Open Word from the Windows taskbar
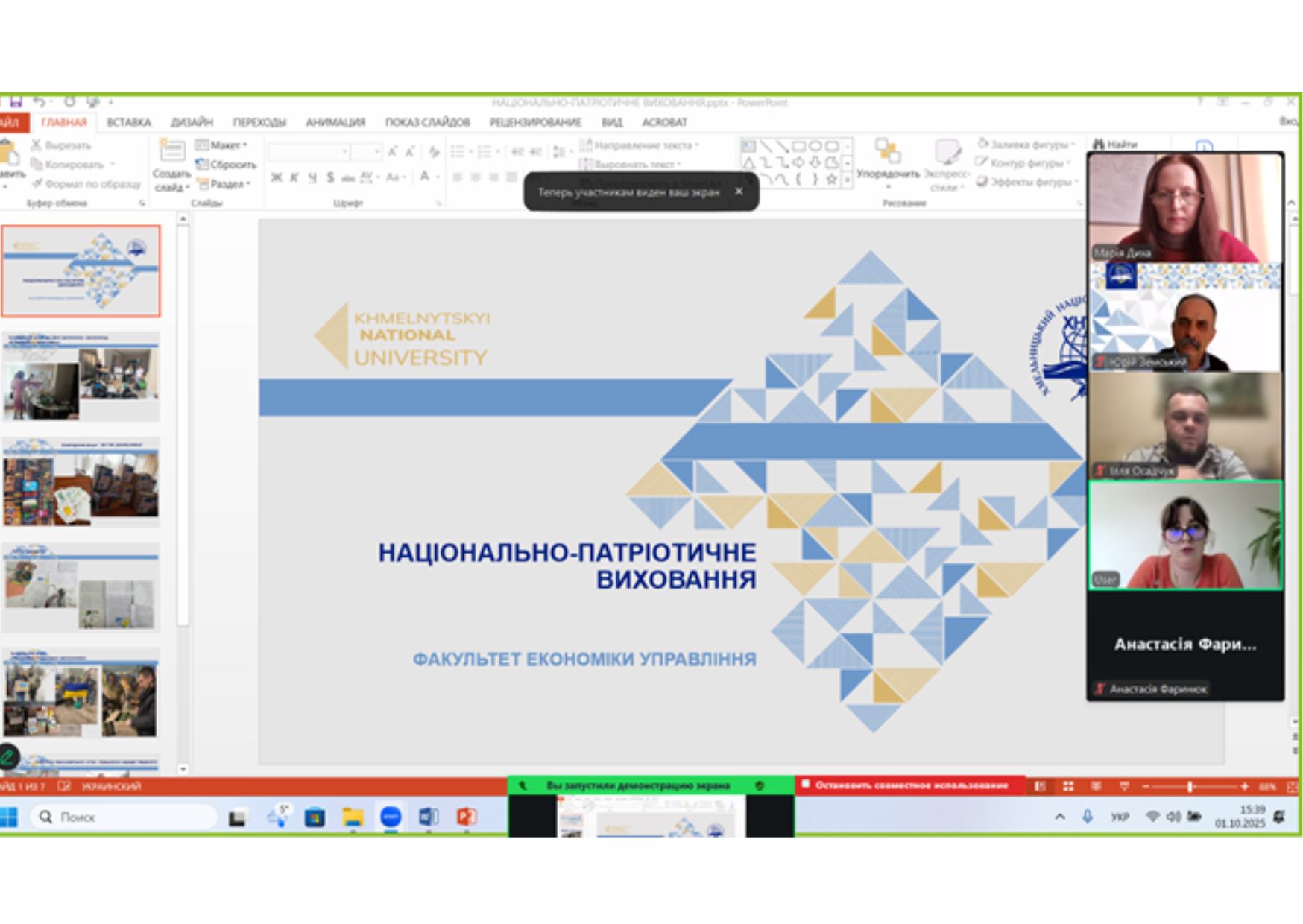The height and width of the screenshot is (924, 1303). tap(428, 817)
